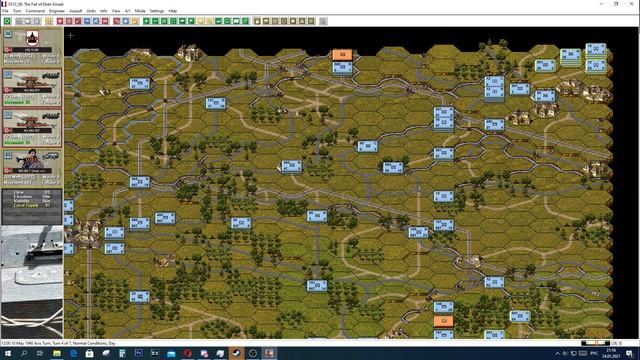Open the Info menu
The width and height of the screenshot is (640, 360).
(104, 11)
